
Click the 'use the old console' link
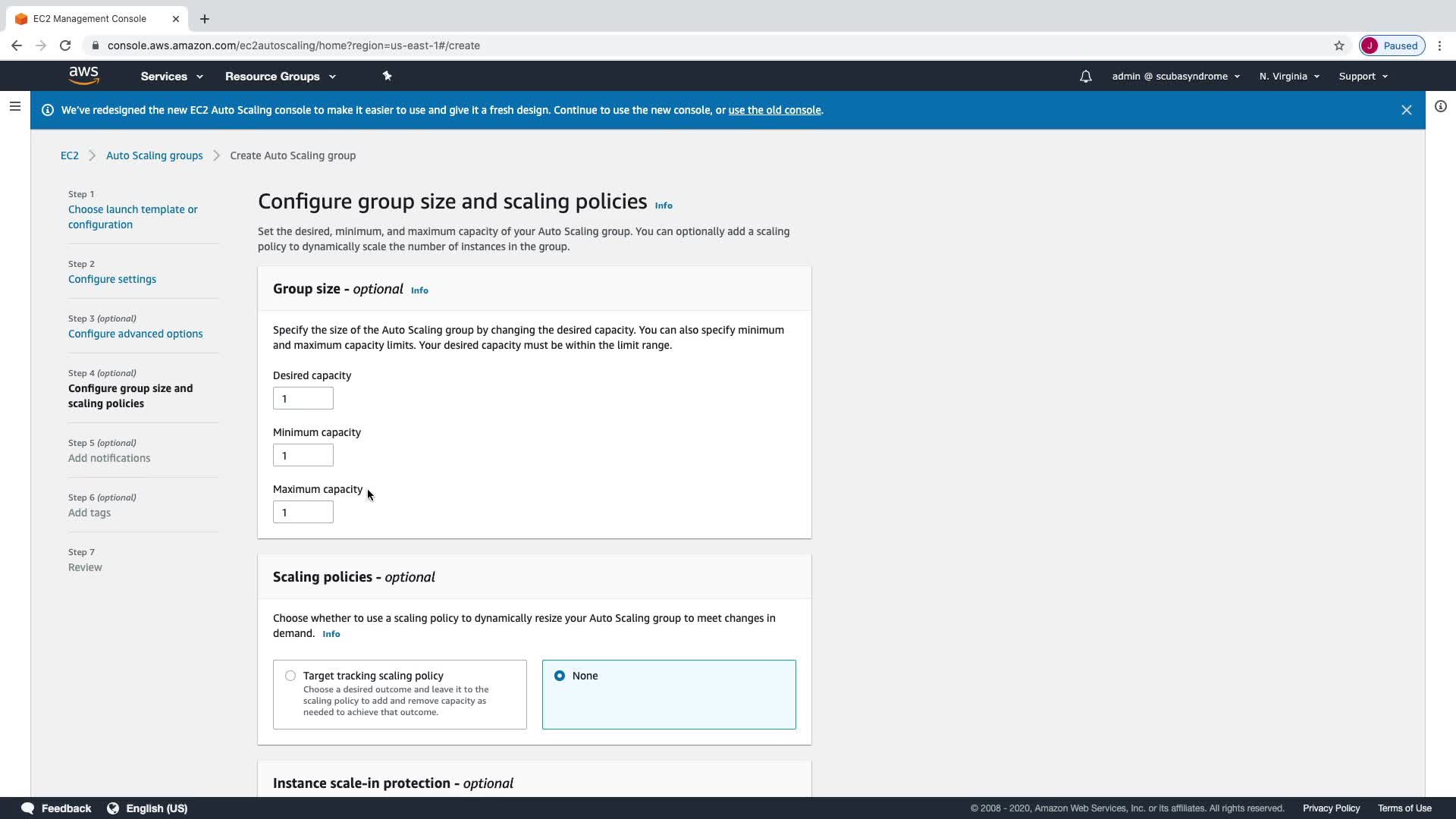coord(774,110)
